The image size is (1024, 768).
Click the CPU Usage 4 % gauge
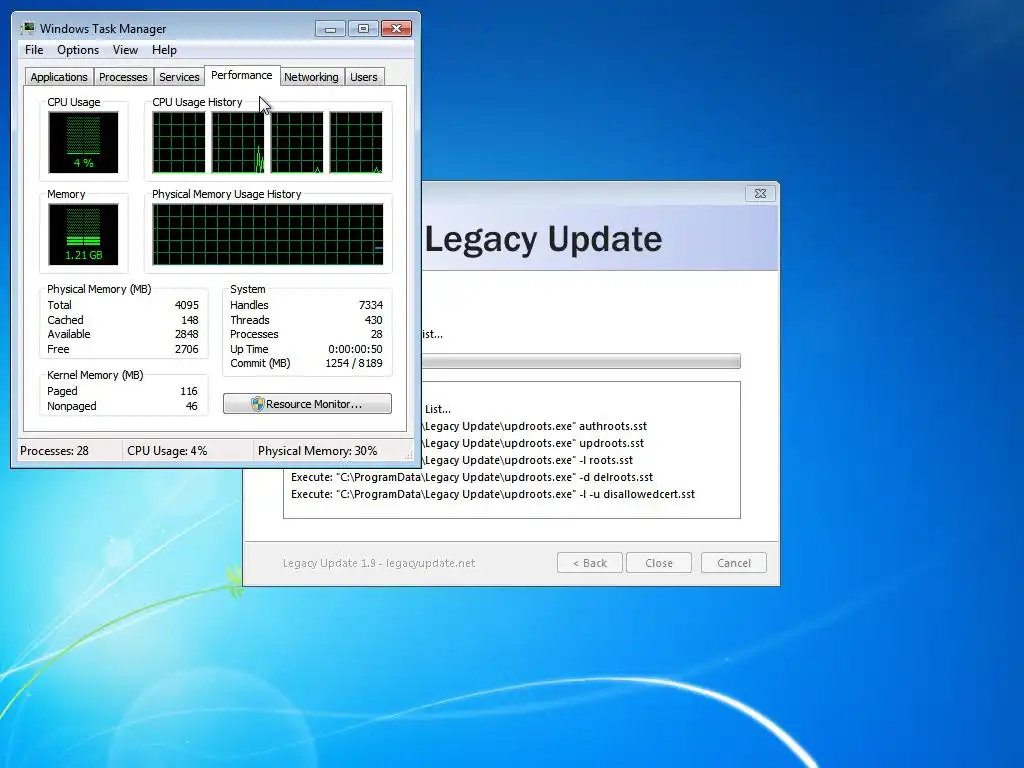point(83,142)
